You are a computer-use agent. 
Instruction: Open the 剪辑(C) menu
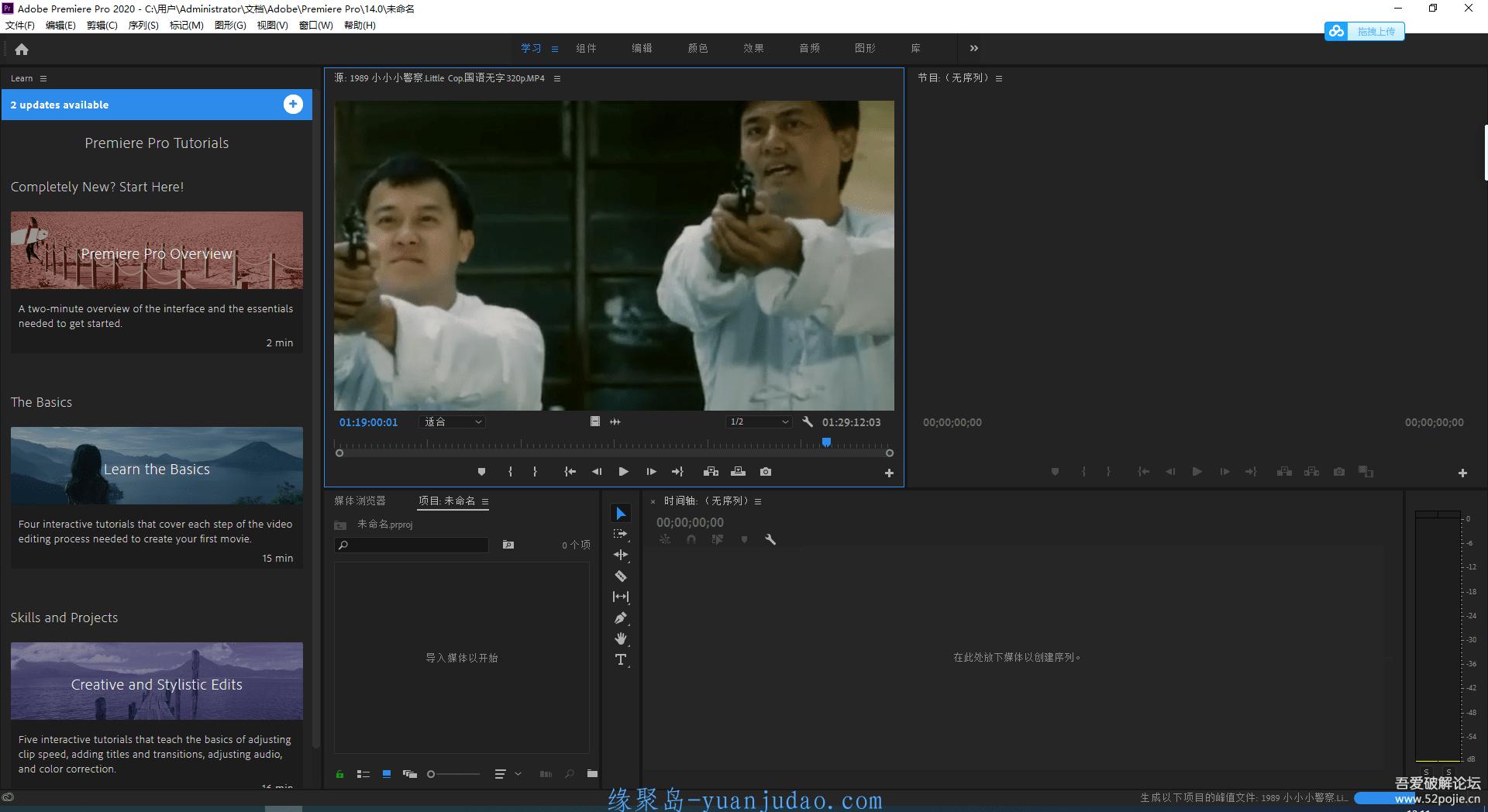[102, 26]
